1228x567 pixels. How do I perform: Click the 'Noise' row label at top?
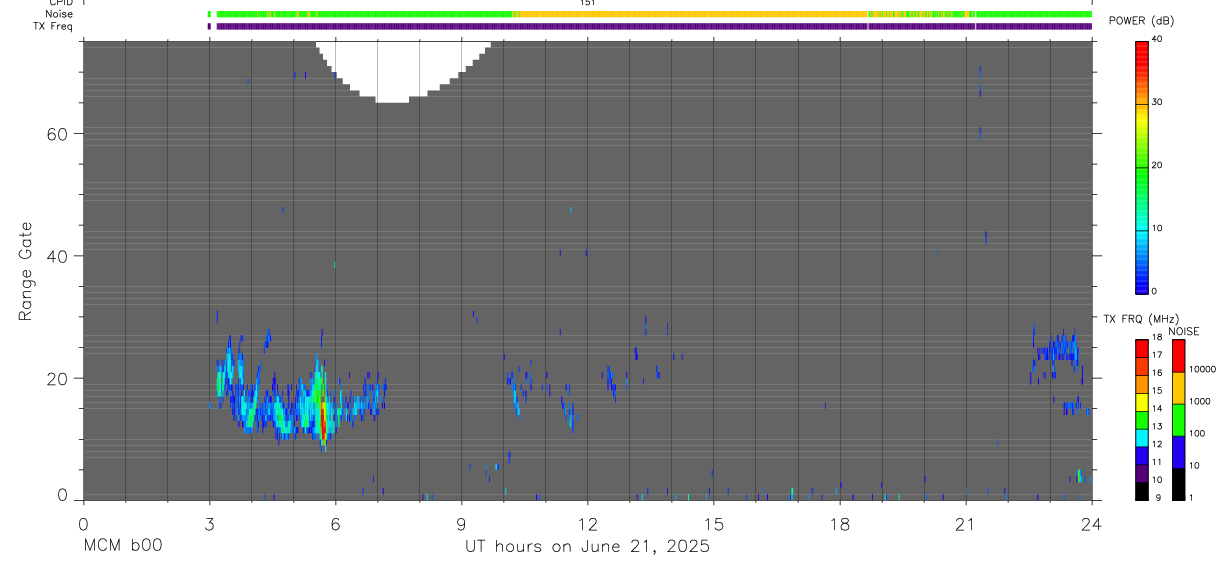click(x=60, y=14)
